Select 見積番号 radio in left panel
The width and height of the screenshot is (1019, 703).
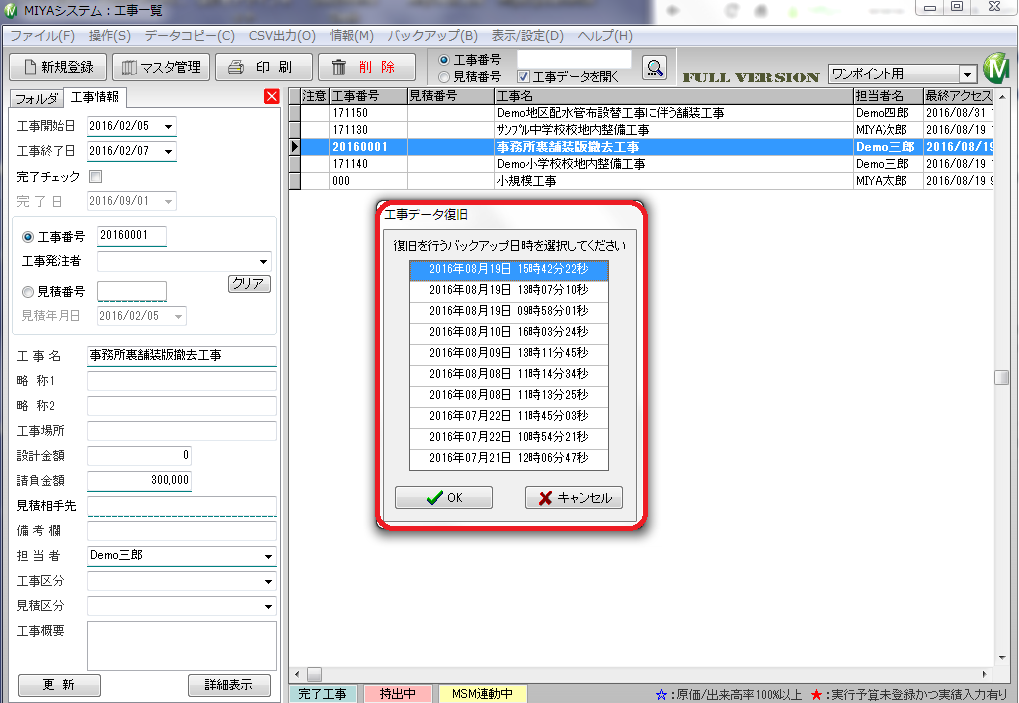pos(28,292)
